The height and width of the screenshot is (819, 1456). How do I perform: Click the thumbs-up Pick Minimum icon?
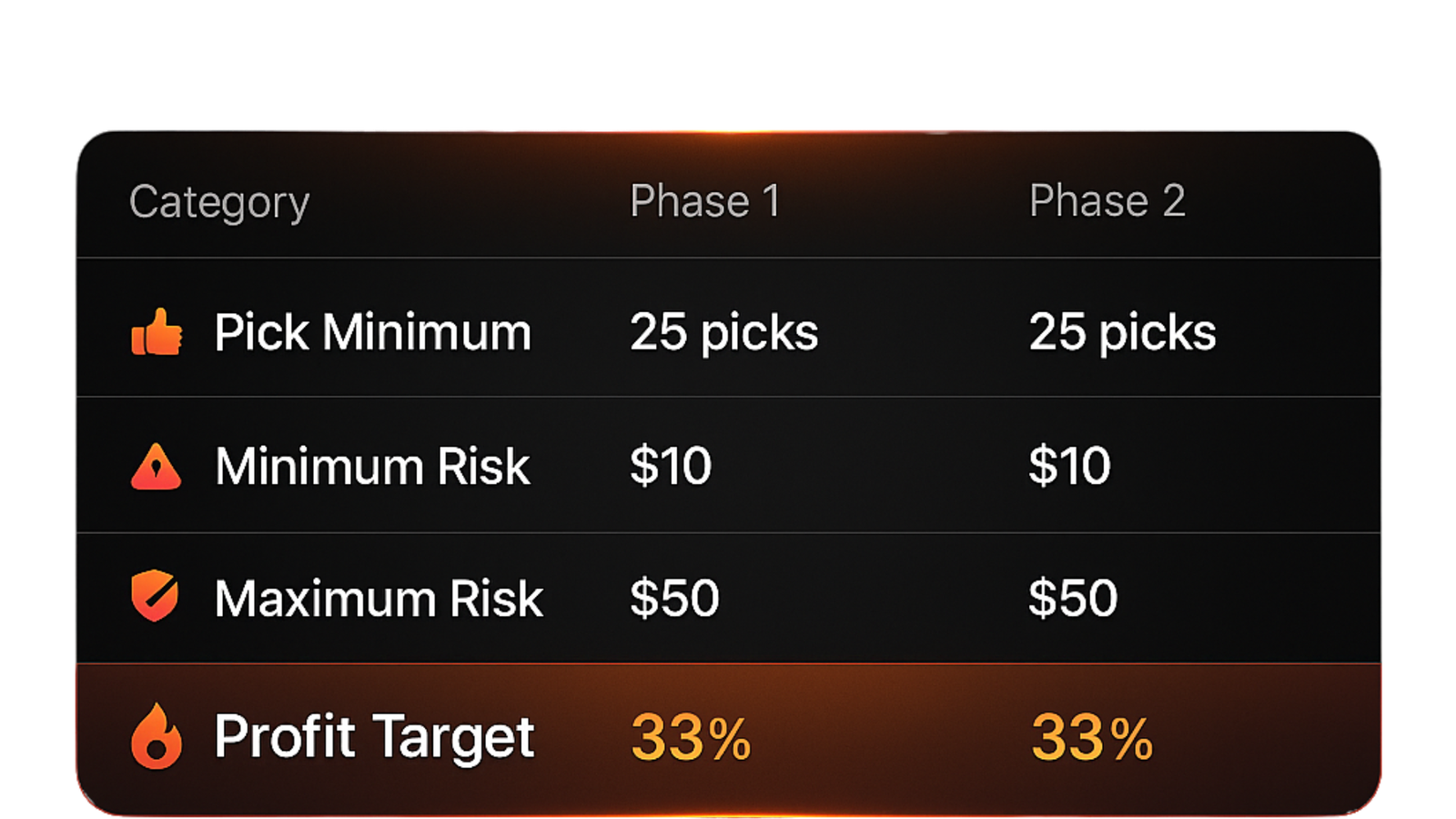157,332
